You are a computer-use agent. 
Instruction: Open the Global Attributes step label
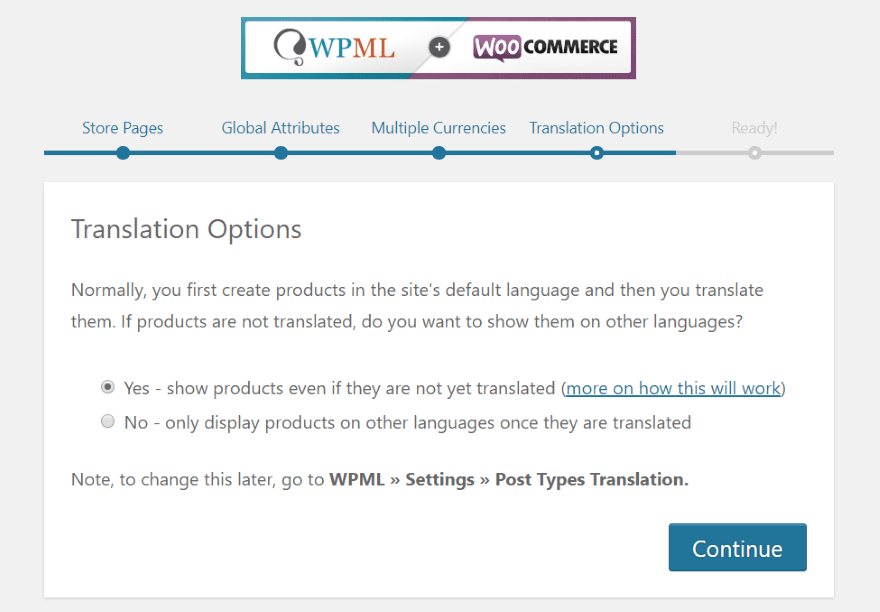[281, 128]
